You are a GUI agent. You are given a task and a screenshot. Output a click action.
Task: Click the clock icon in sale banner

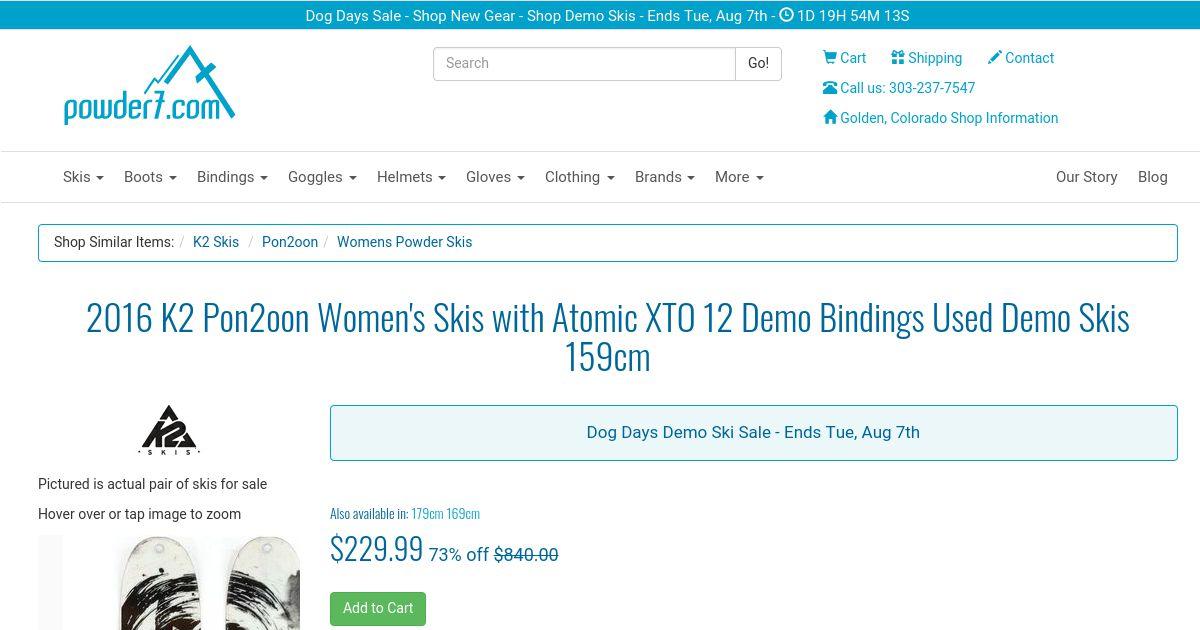pyautogui.click(x=786, y=15)
